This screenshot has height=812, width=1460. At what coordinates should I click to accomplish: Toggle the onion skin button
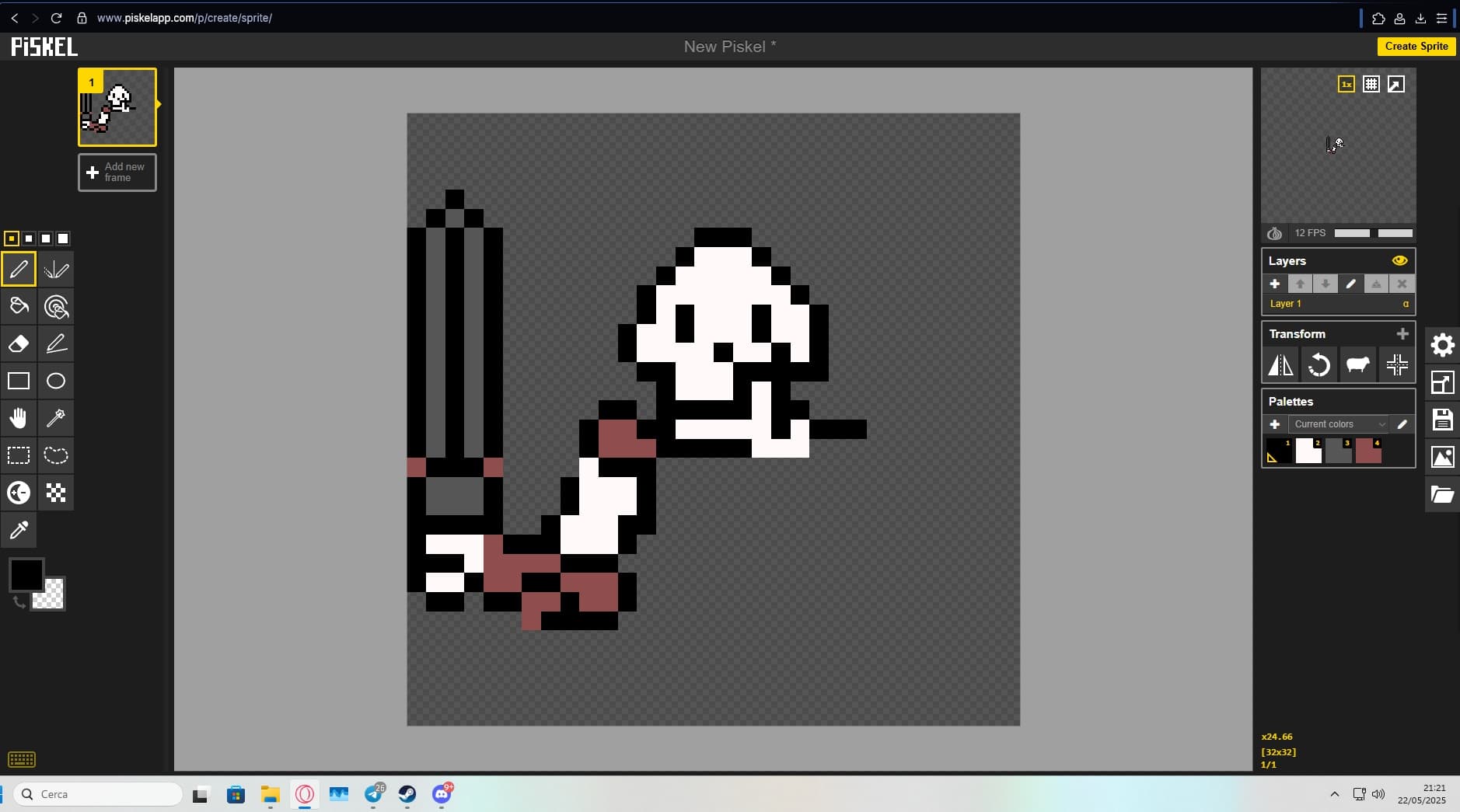point(1274,234)
